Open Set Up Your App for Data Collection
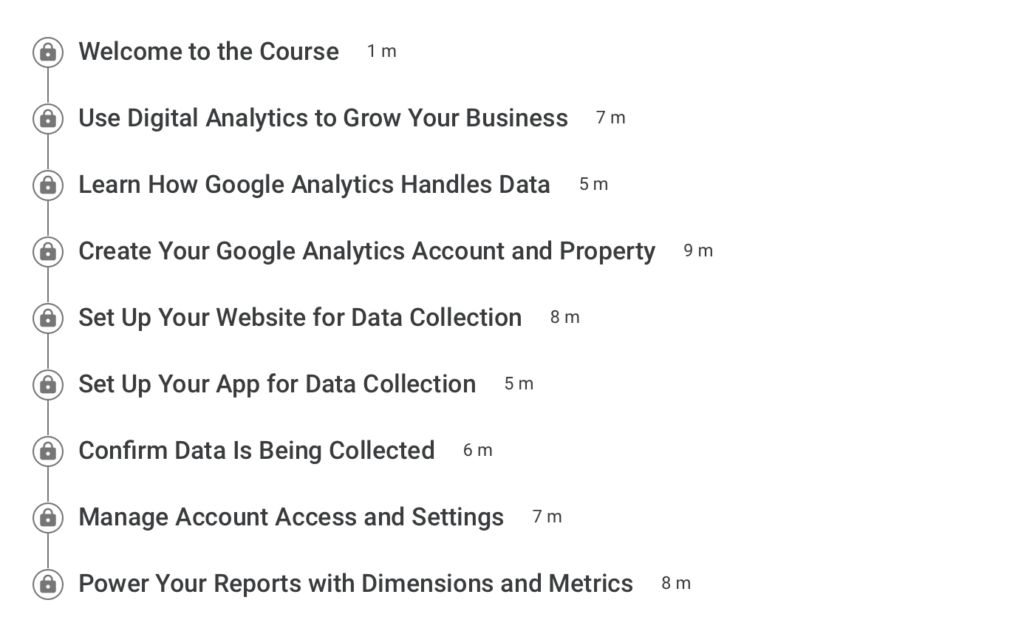Image resolution: width=1024 pixels, height=634 pixels. click(277, 384)
